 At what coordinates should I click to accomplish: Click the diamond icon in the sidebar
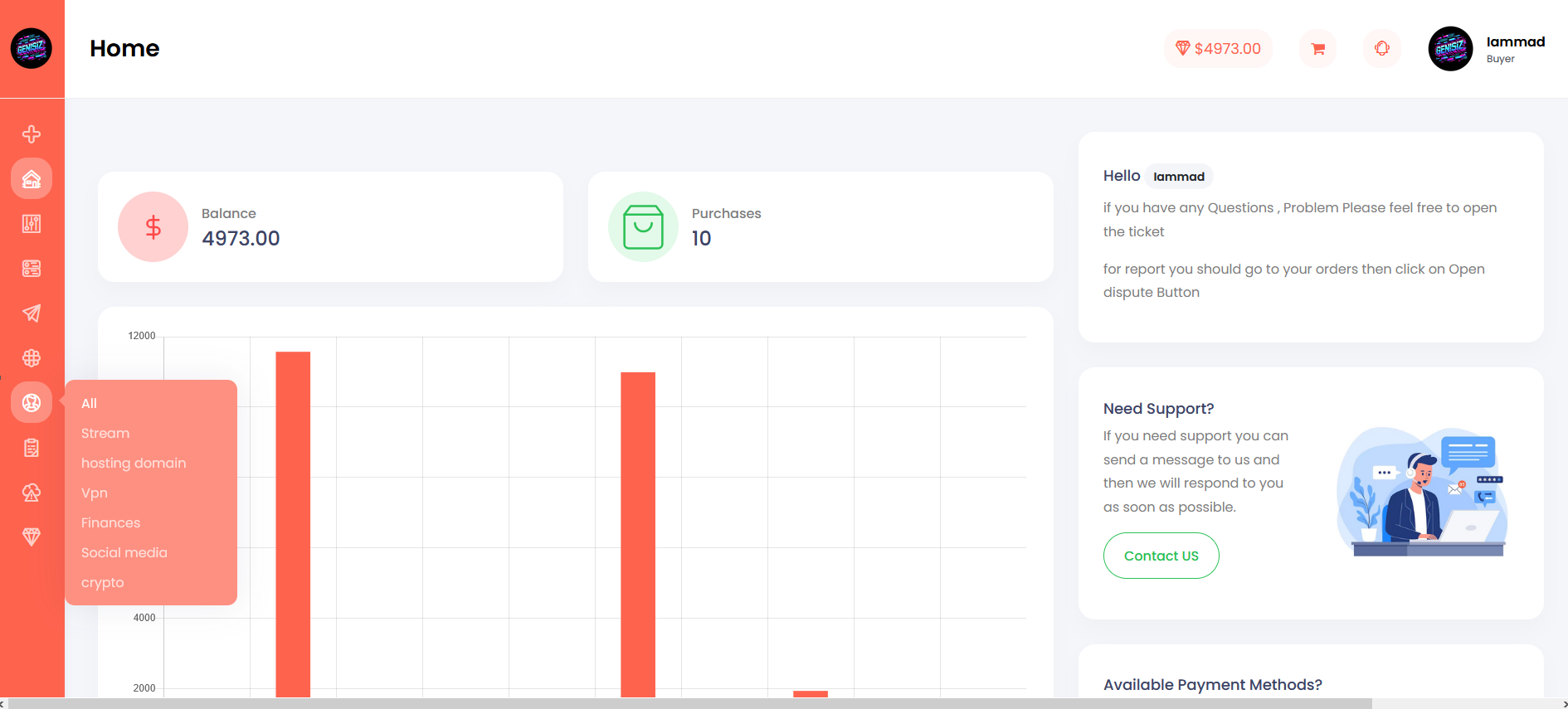point(32,537)
